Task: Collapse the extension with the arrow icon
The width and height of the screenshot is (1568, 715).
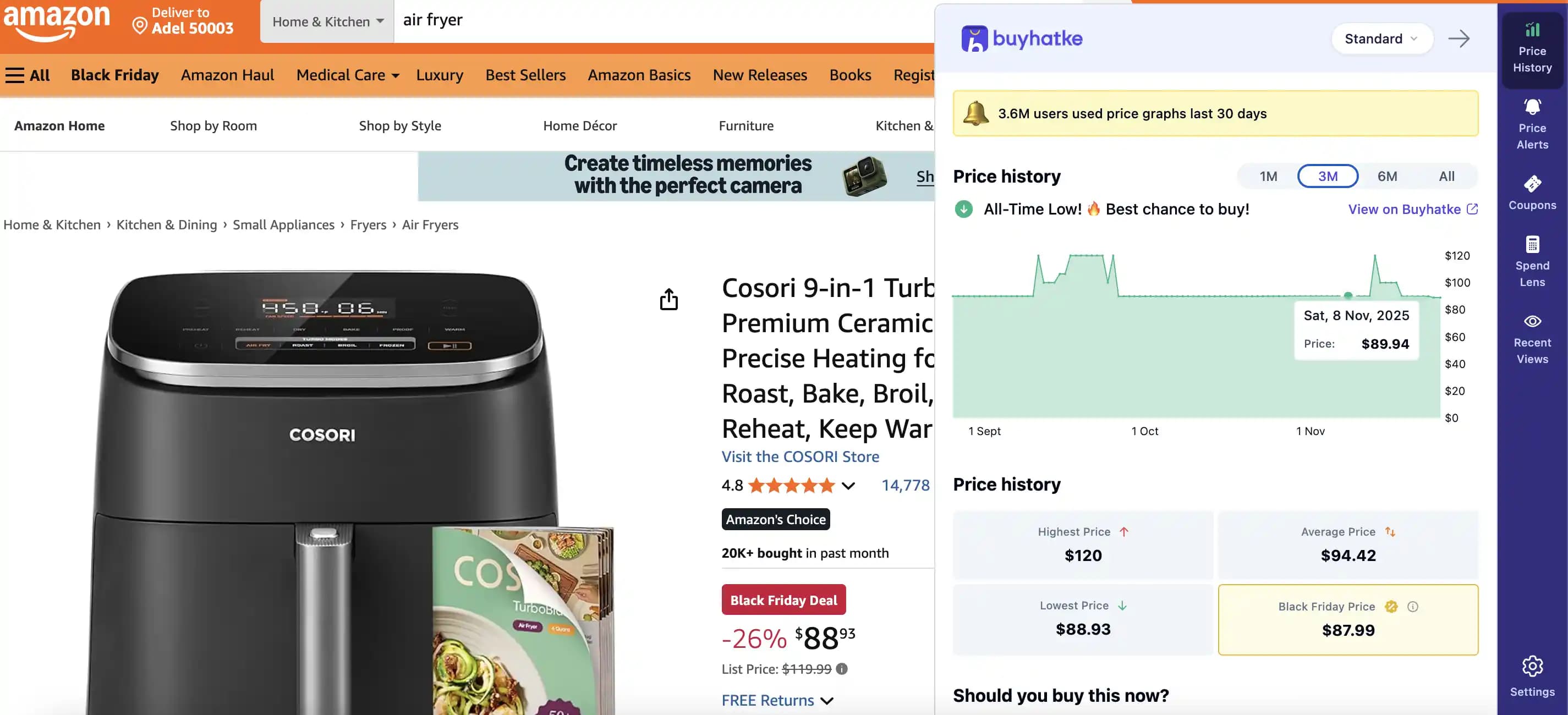Action: [x=1459, y=38]
